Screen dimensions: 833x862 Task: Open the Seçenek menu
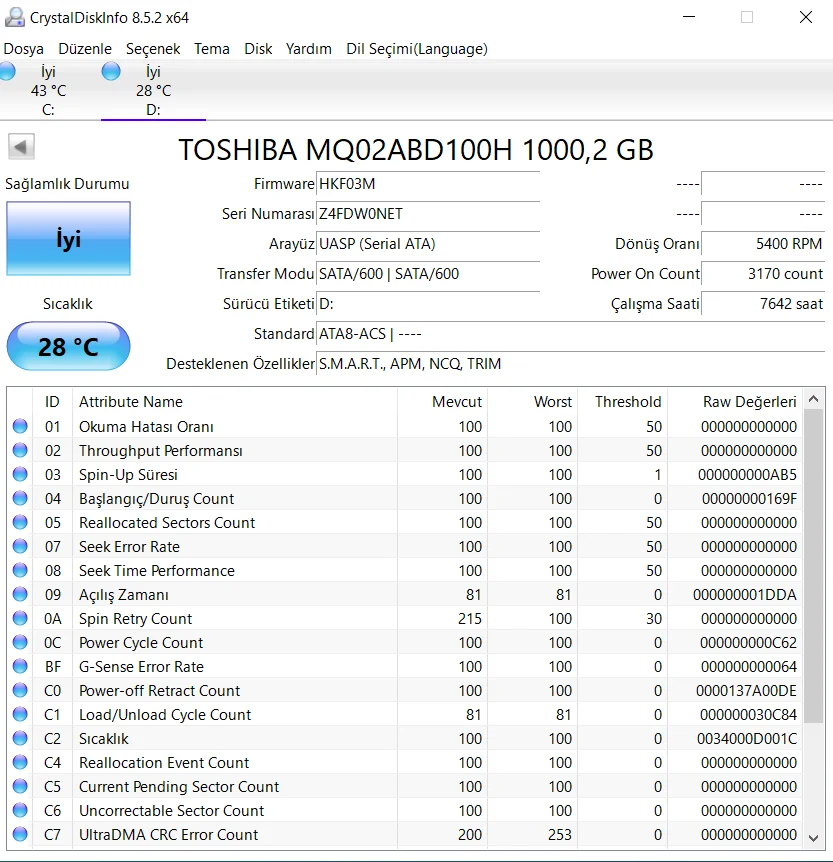point(153,48)
